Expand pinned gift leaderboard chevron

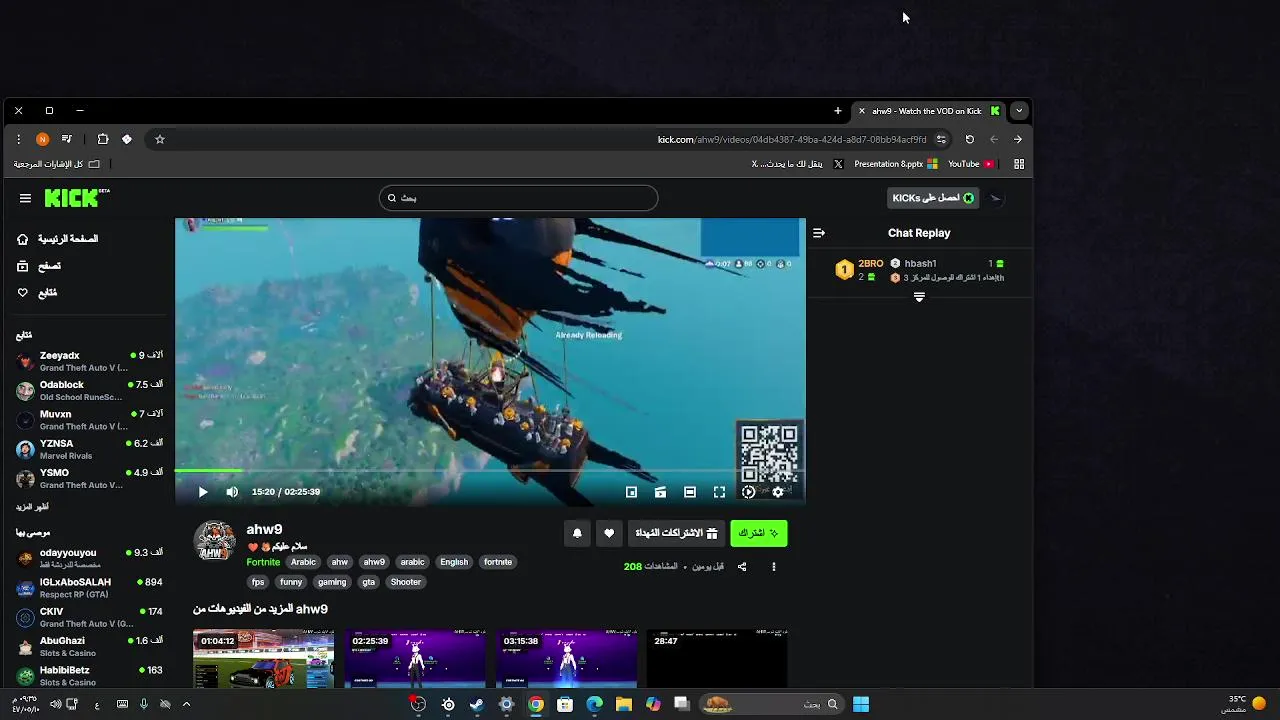919,297
